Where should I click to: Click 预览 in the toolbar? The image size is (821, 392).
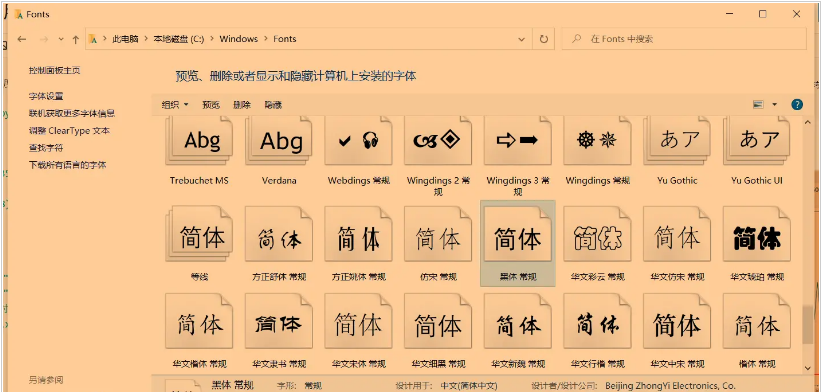211,105
